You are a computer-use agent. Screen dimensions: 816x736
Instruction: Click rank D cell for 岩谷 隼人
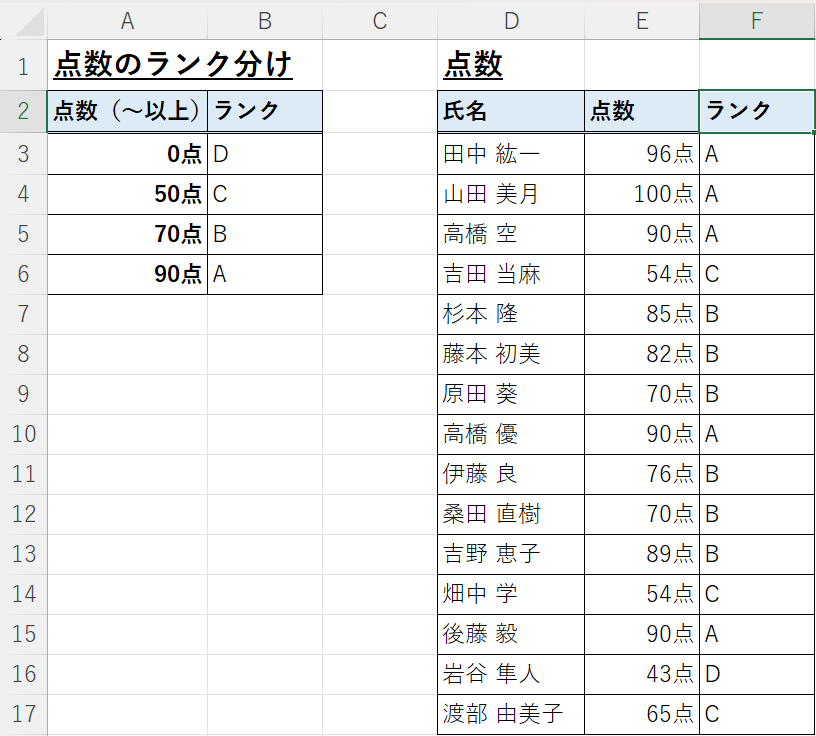pyautogui.click(x=757, y=674)
